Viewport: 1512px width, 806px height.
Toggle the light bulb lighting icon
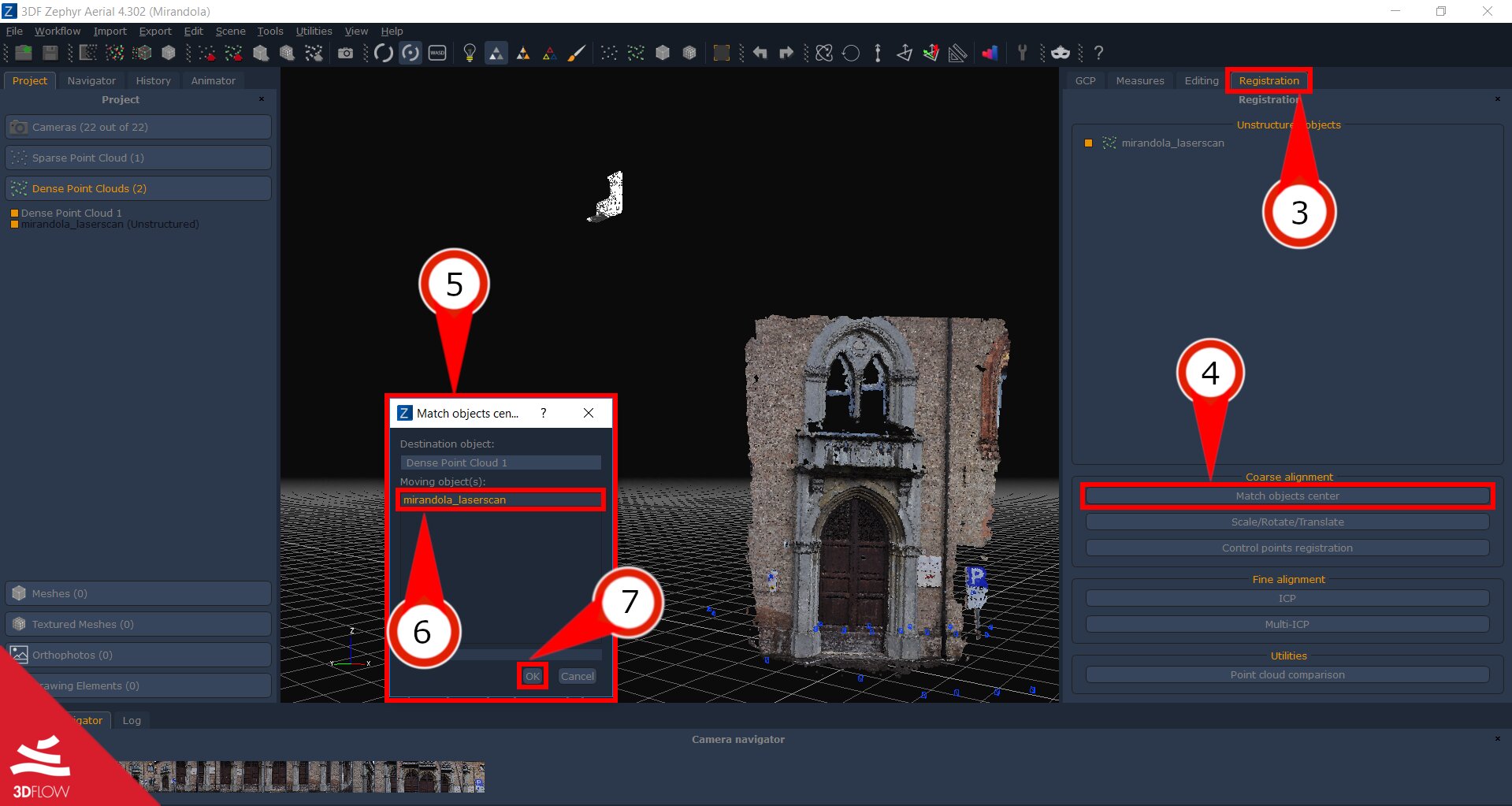[470, 53]
